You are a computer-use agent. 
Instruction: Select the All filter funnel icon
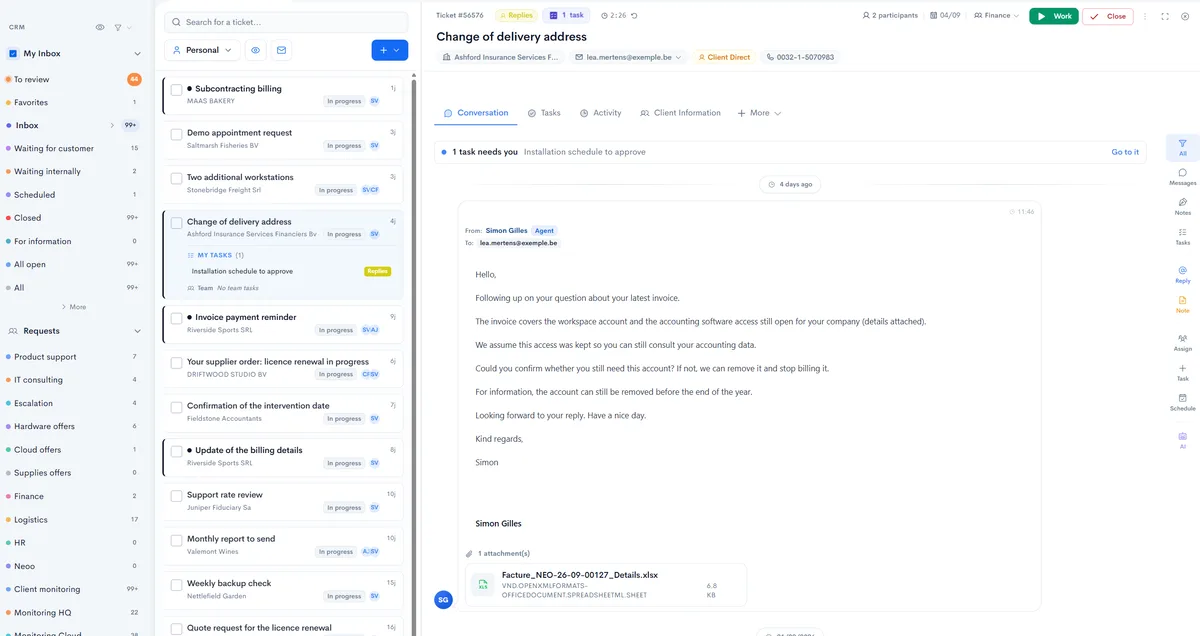pyautogui.click(x=1183, y=147)
